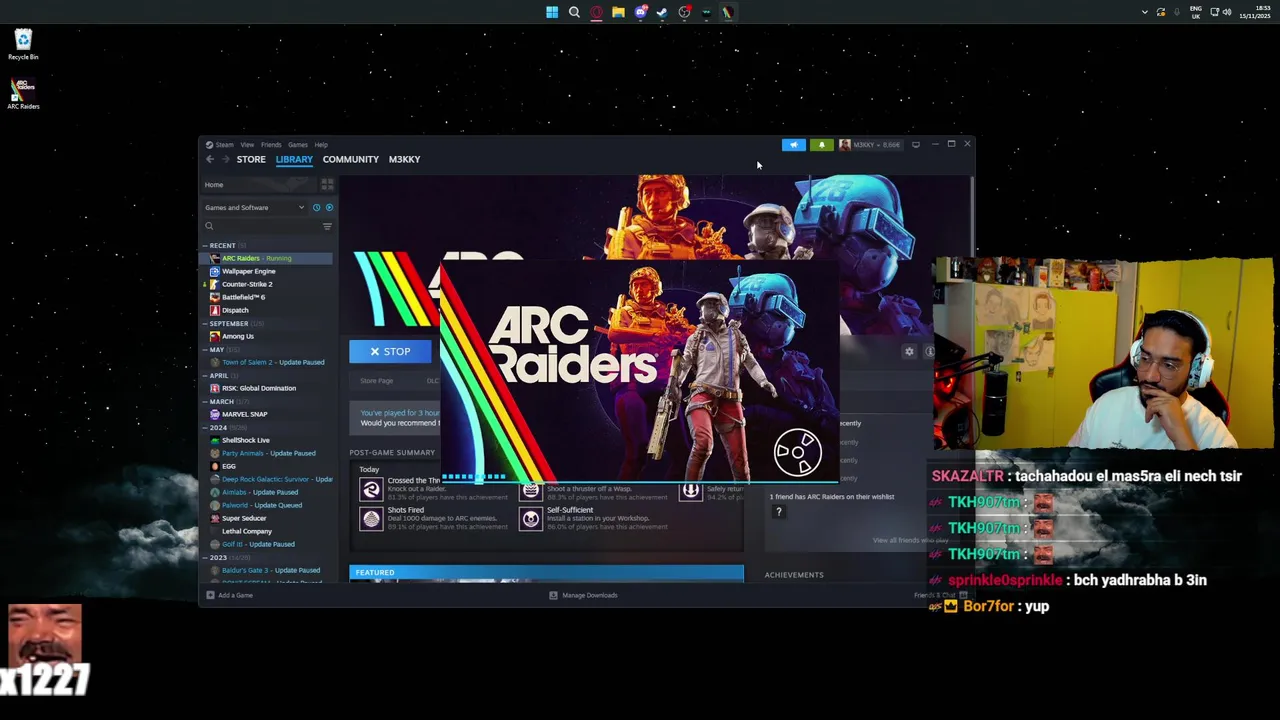Switch to the COMMUNITY tab

point(350,159)
